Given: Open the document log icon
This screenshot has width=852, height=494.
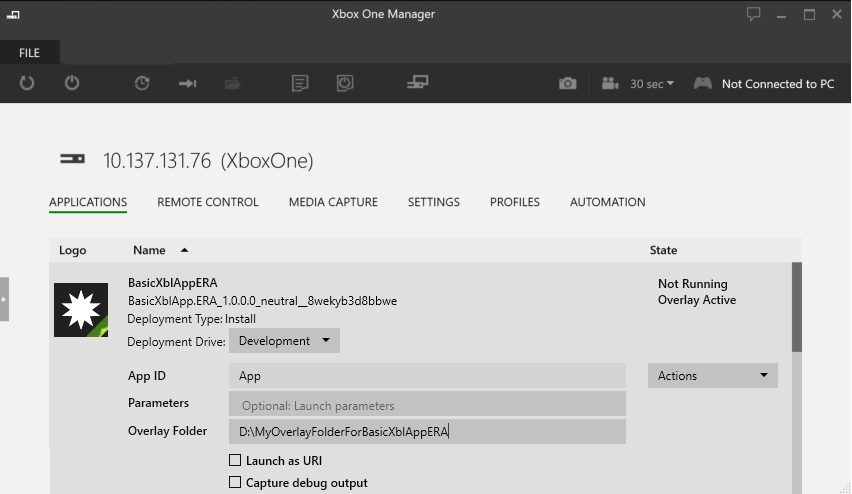Looking at the screenshot, I should [299, 83].
